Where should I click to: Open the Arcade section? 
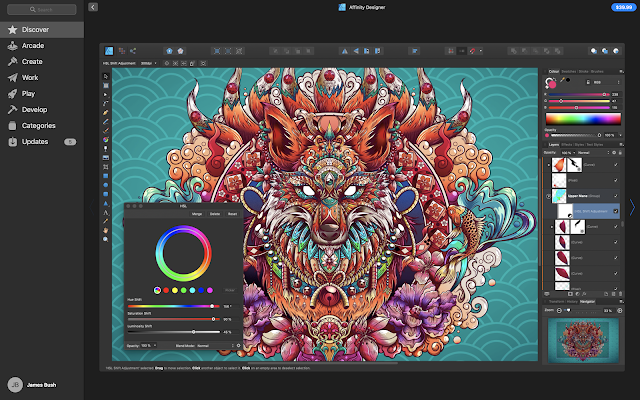[x=42, y=46]
